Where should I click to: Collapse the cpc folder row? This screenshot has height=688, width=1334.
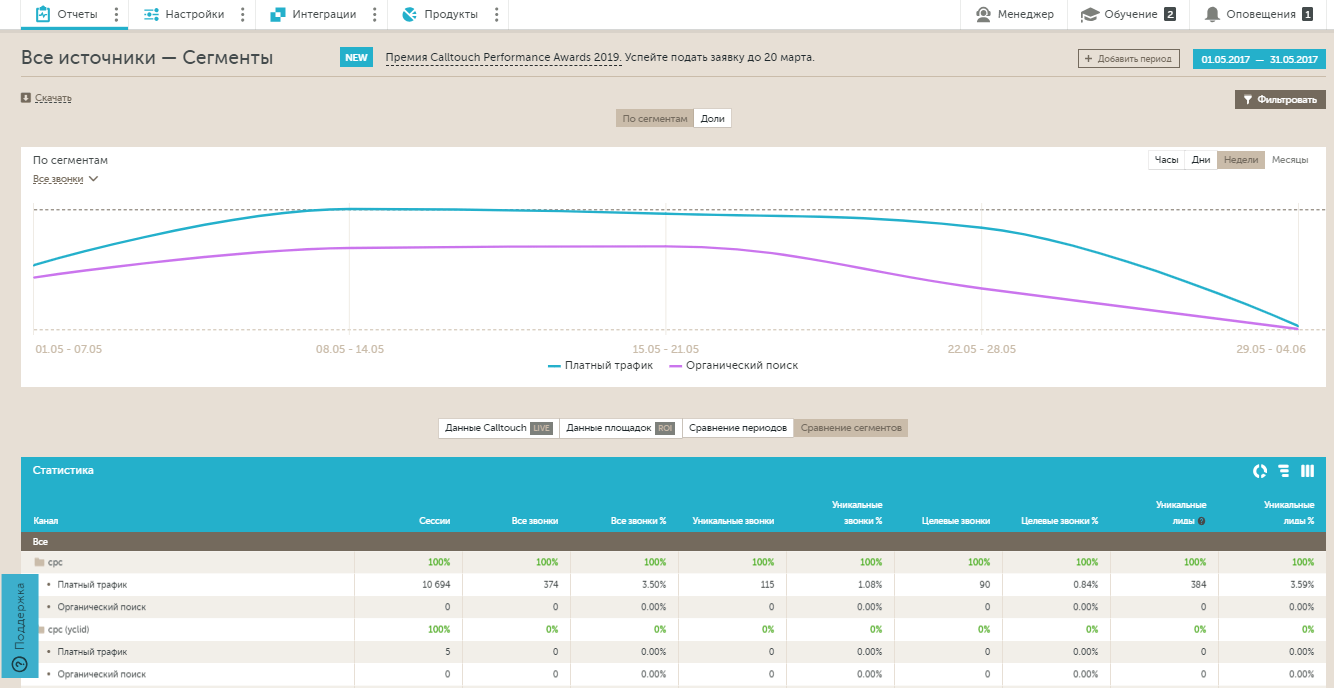[40, 562]
